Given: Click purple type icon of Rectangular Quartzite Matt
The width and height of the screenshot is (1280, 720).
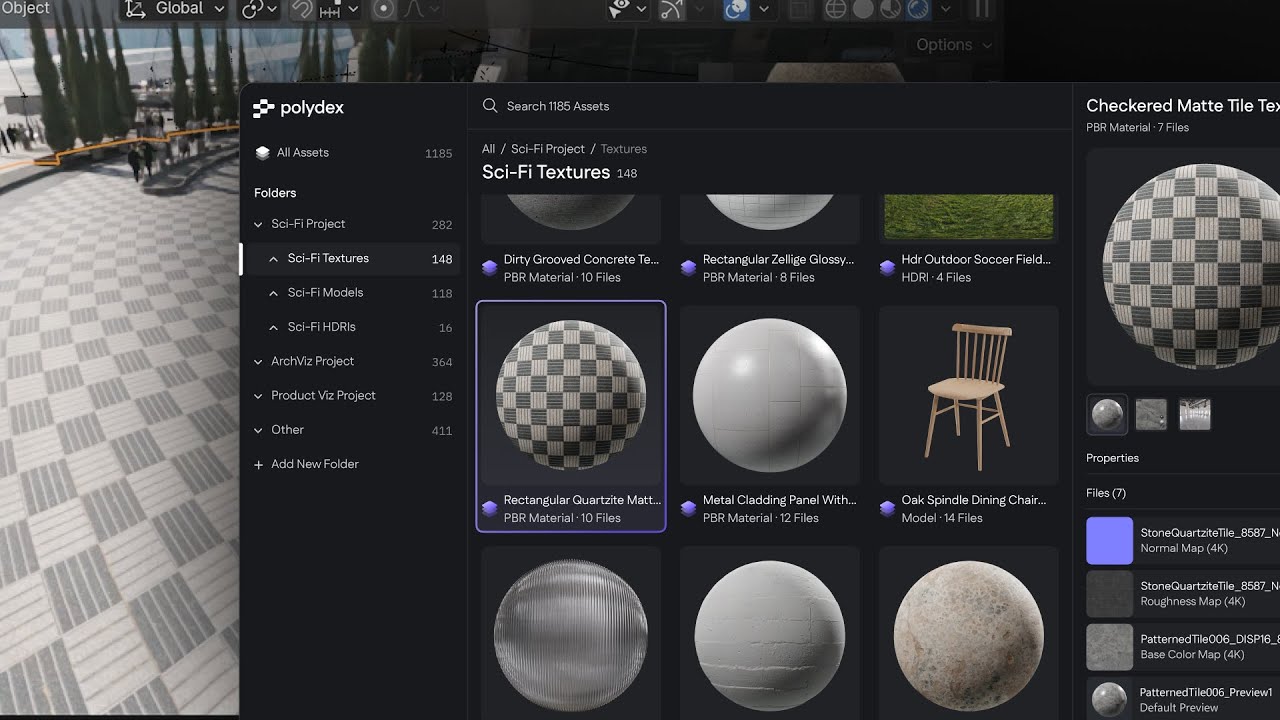Looking at the screenshot, I should (490, 509).
